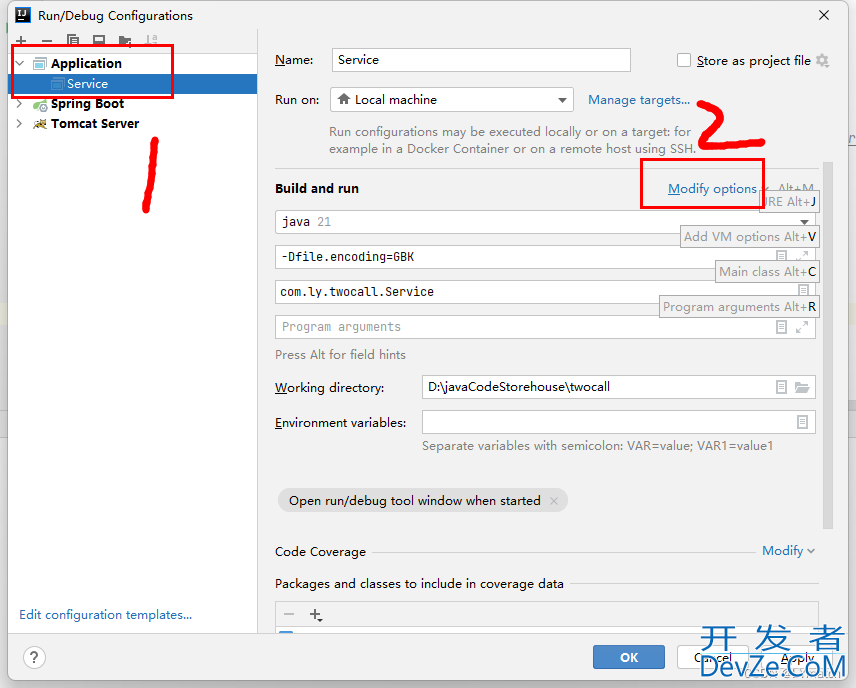Click the right panel vertical scrollbar
The width and height of the screenshot is (856, 688).
click(x=828, y=345)
